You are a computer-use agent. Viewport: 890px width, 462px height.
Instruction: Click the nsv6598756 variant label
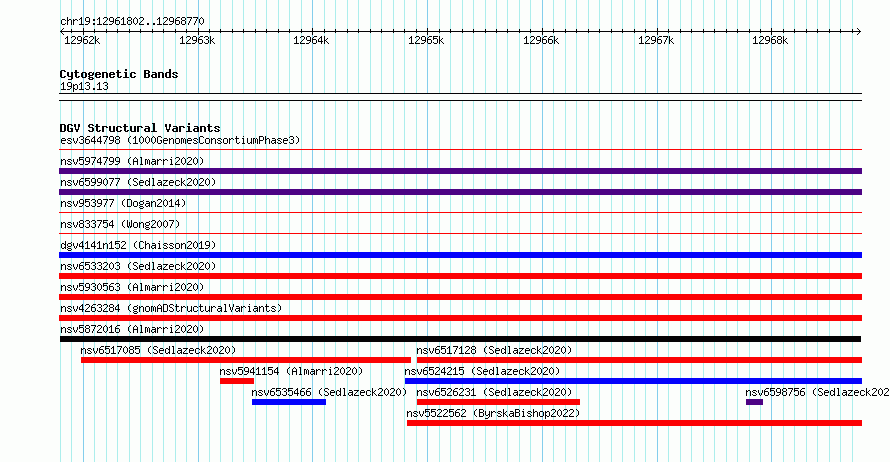[817, 392]
